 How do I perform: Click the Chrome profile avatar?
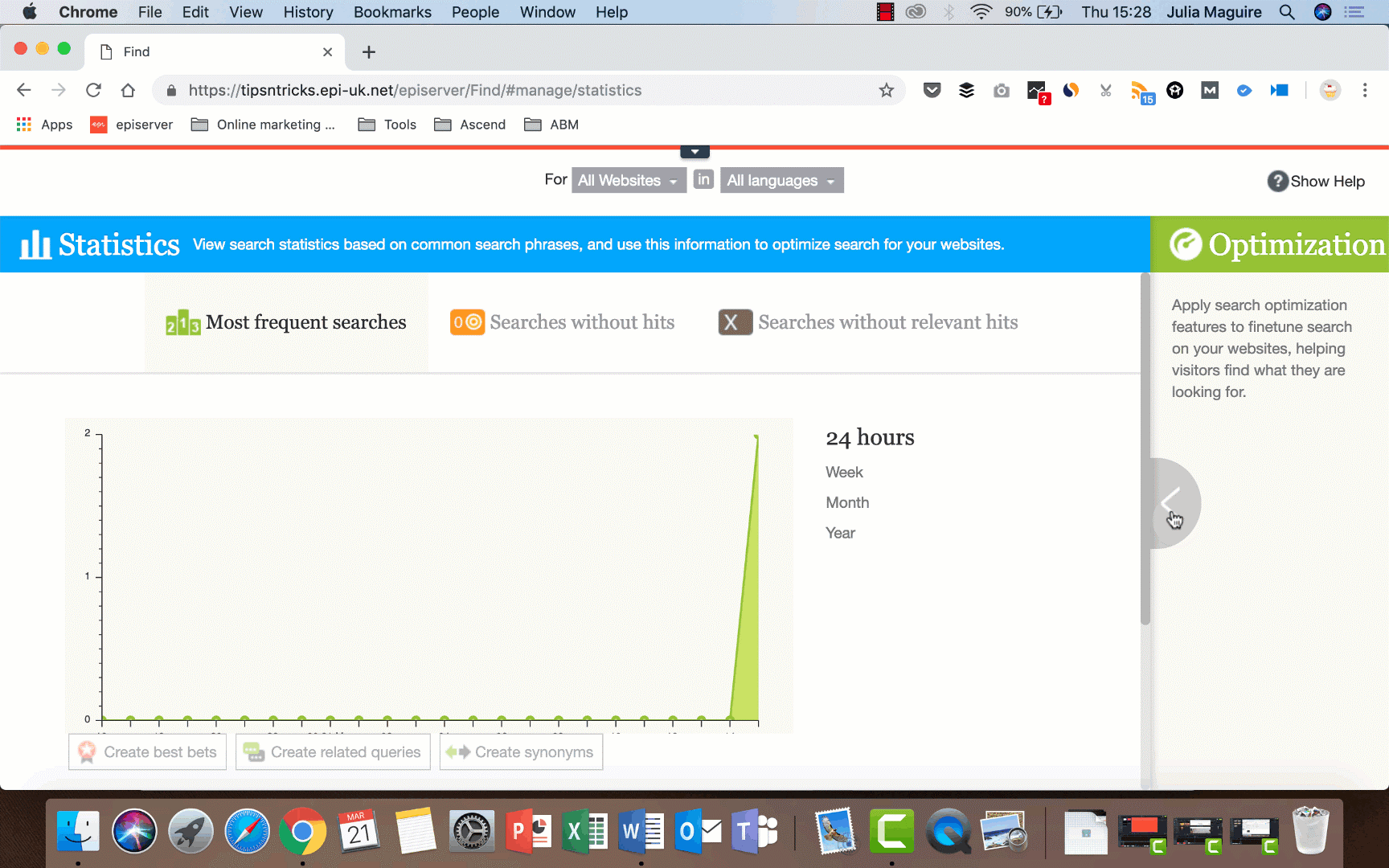1330,90
